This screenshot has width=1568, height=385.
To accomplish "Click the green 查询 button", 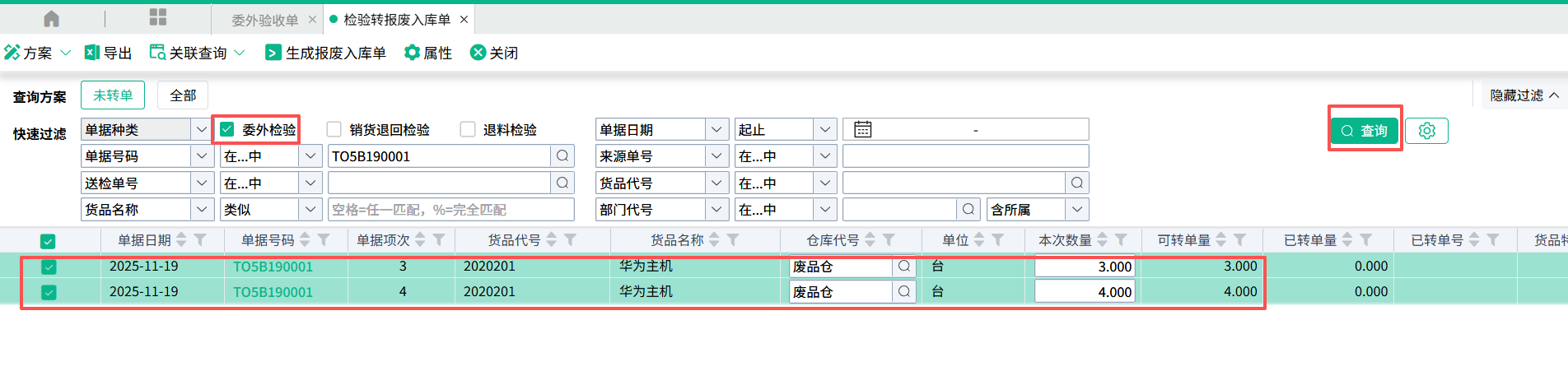I will pyautogui.click(x=1365, y=131).
